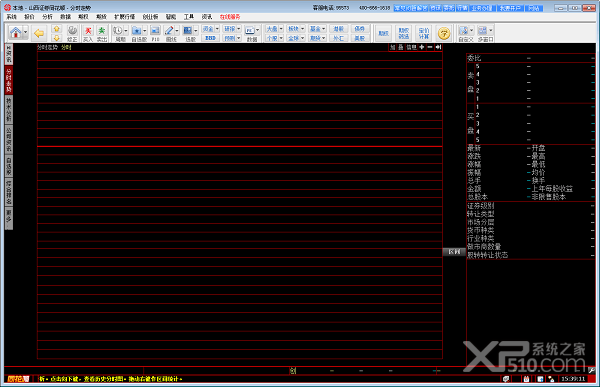Expand the 自选股 dropdown arrow
The width and height of the screenshot is (600, 387).
tap(145, 31)
